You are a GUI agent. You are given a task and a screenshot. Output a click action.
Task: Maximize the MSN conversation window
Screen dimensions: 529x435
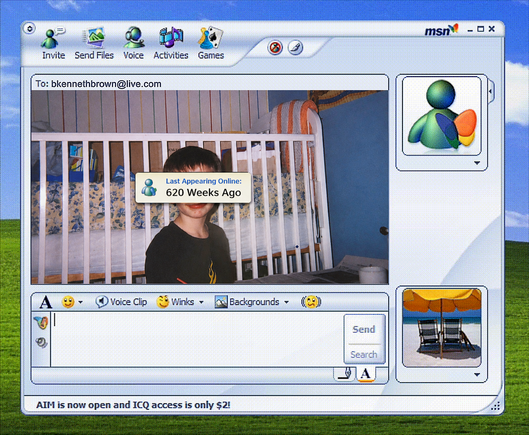pyautogui.click(x=481, y=29)
